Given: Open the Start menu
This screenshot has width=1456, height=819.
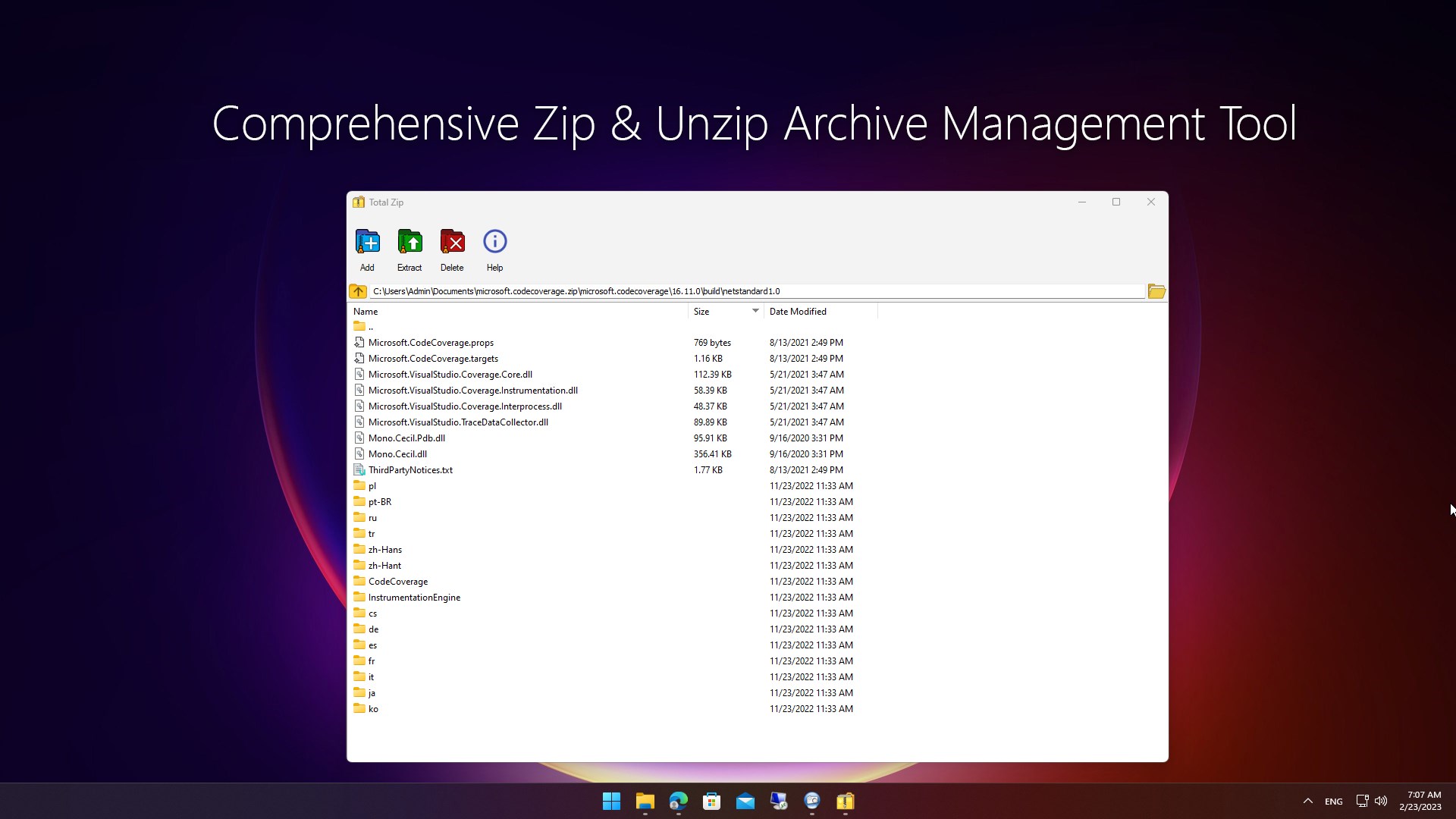Looking at the screenshot, I should 611,802.
